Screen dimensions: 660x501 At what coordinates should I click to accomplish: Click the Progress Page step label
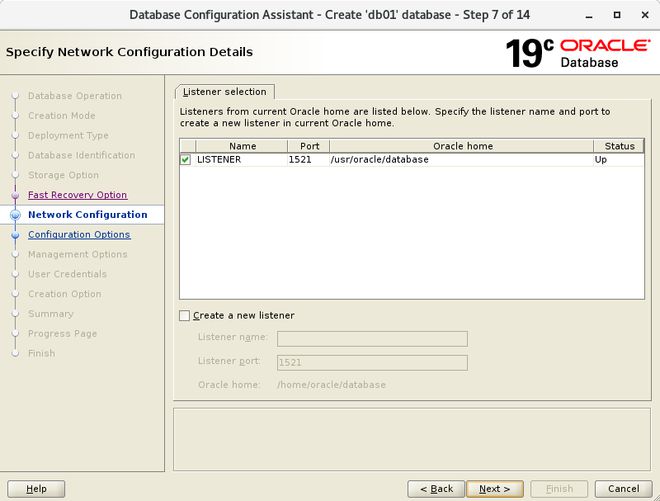62,333
